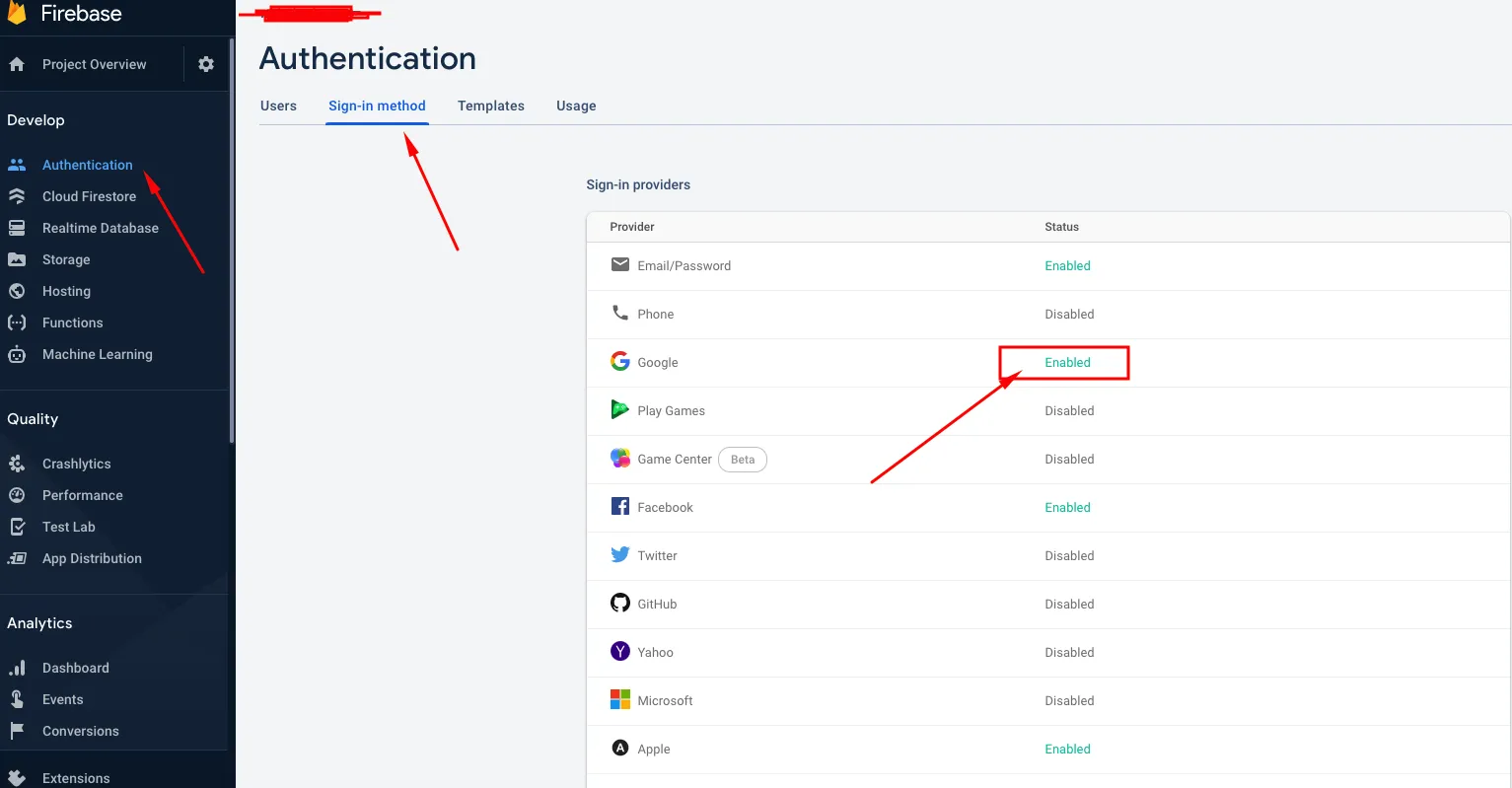The image size is (1512, 788).
Task: Click Enabled status for Google provider
Action: (1068, 362)
